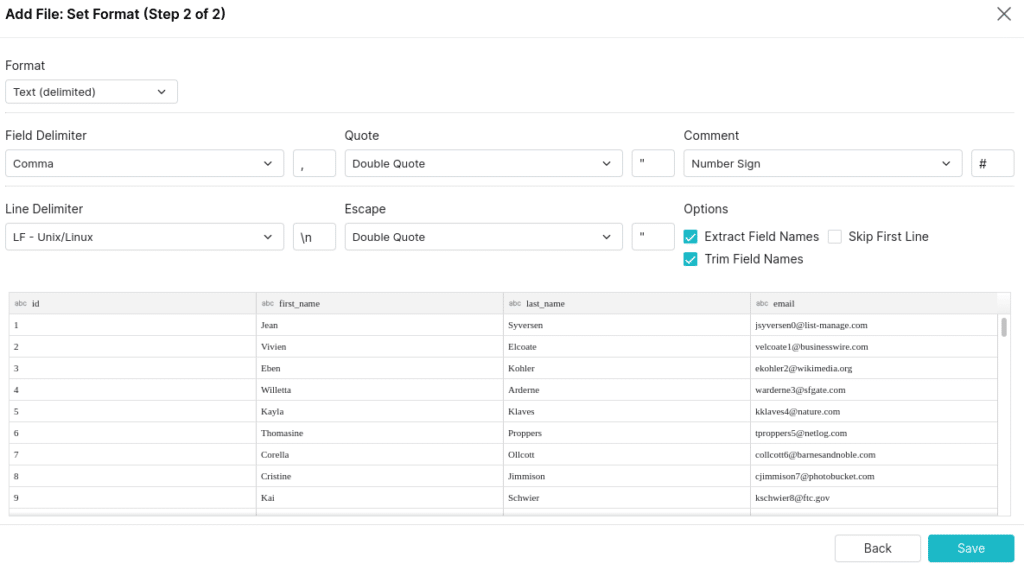Click the abc type icon for first_name column
The image size is (1024, 570).
pyautogui.click(x=268, y=303)
